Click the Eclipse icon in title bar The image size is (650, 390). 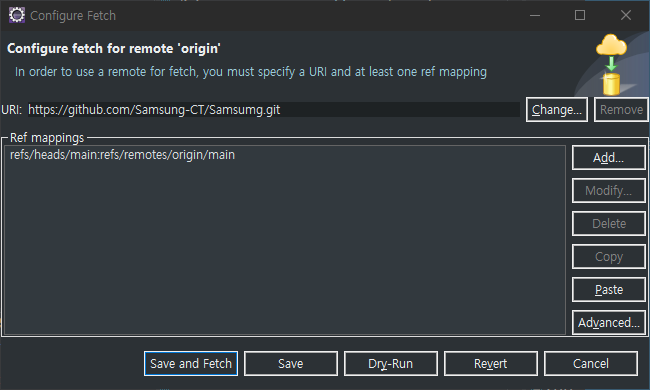pyautogui.click(x=17, y=15)
